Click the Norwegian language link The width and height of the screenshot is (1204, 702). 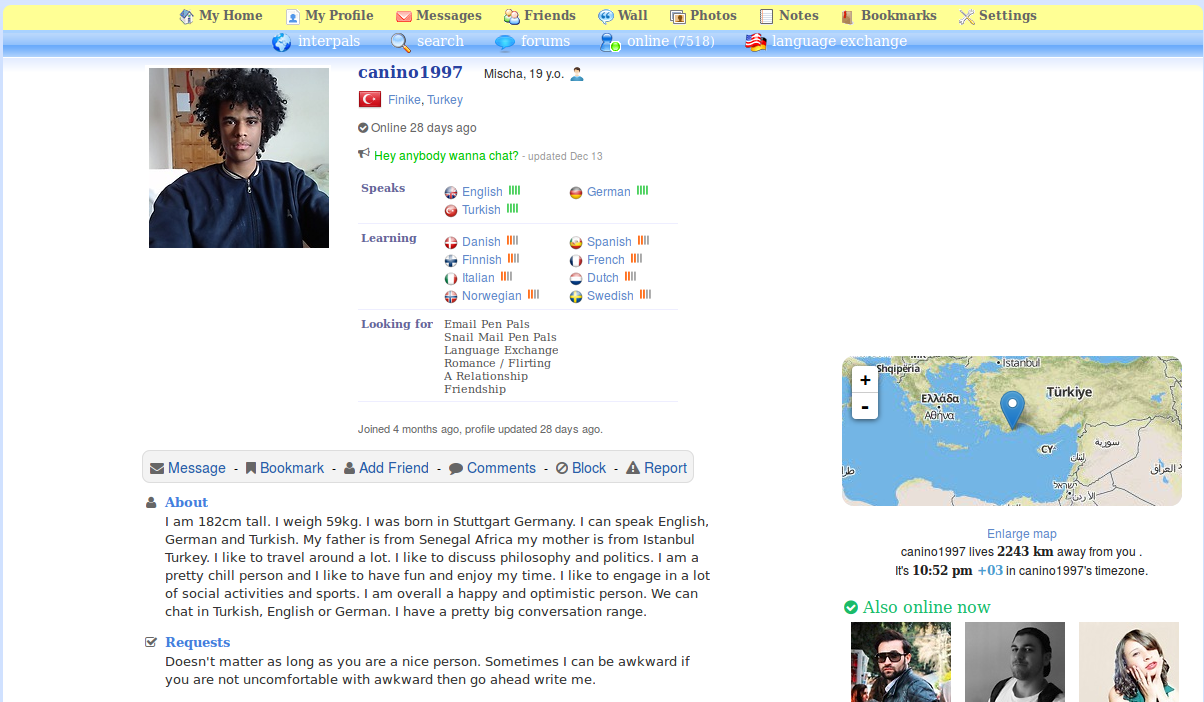pyautogui.click(x=492, y=296)
